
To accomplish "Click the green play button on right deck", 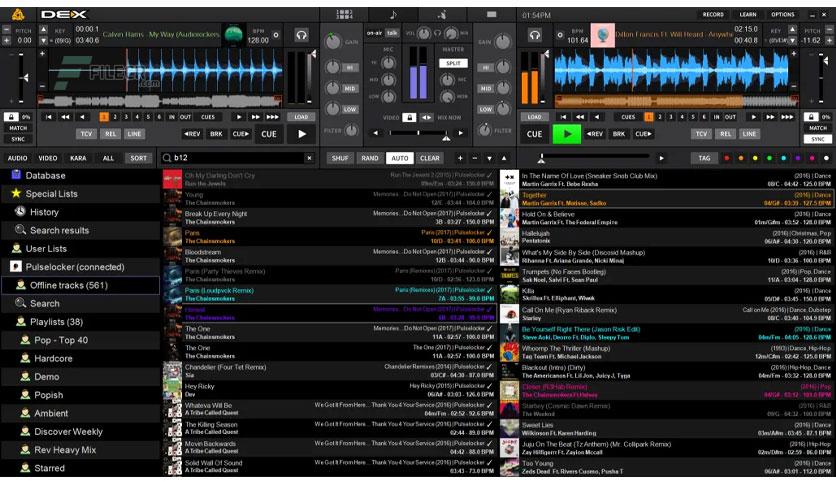I will [x=567, y=134].
